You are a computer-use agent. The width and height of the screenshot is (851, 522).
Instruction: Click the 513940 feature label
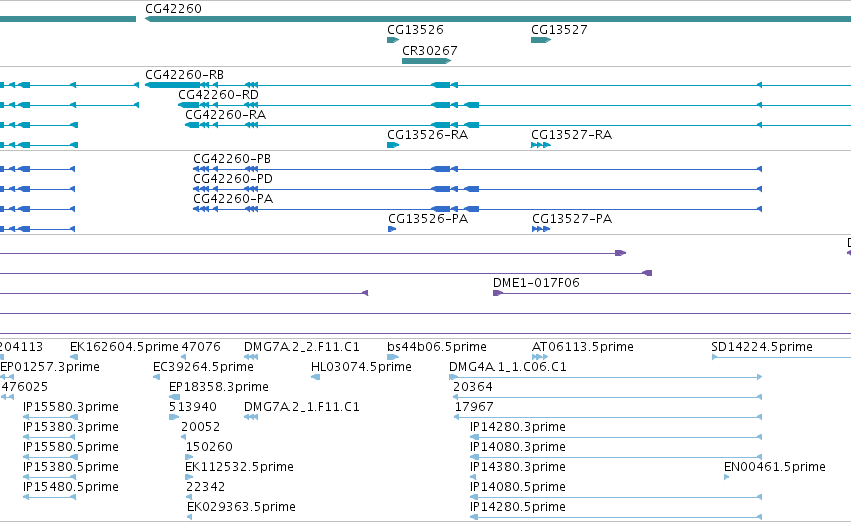pos(193,407)
